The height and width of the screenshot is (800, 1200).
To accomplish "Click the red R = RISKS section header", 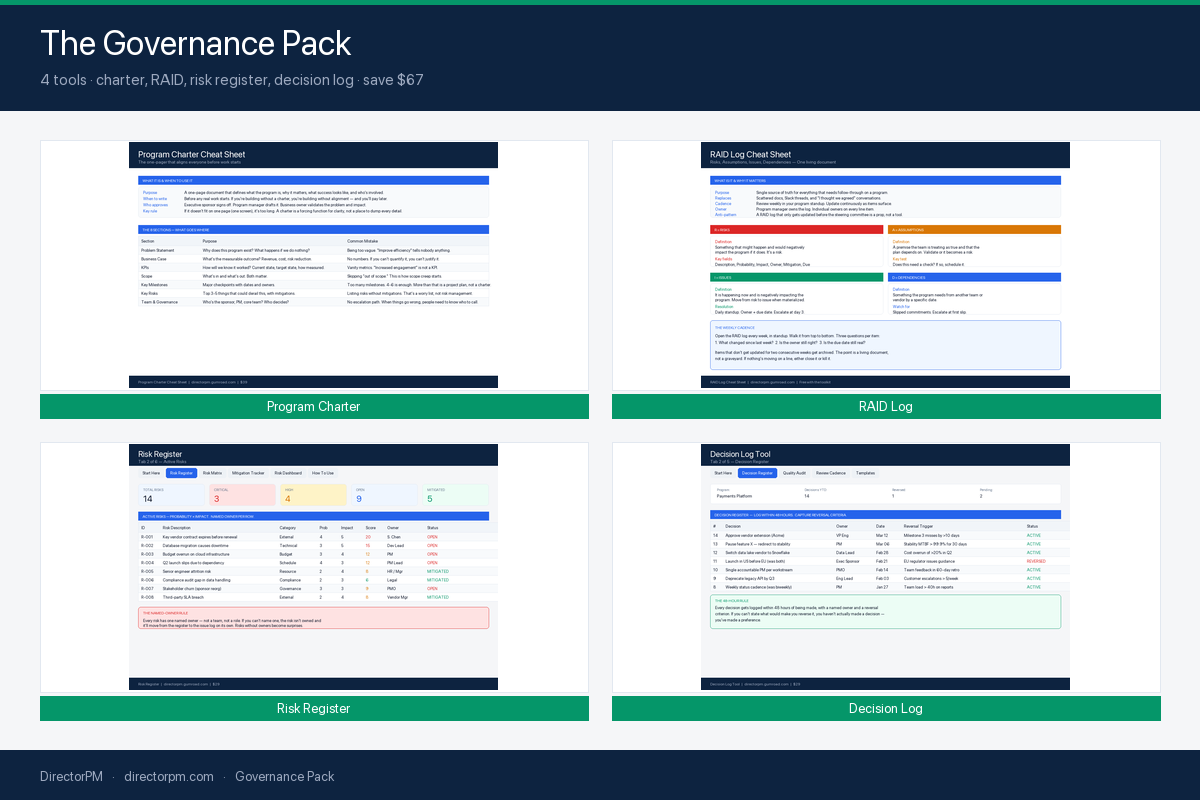I will (x=795, y=230).
